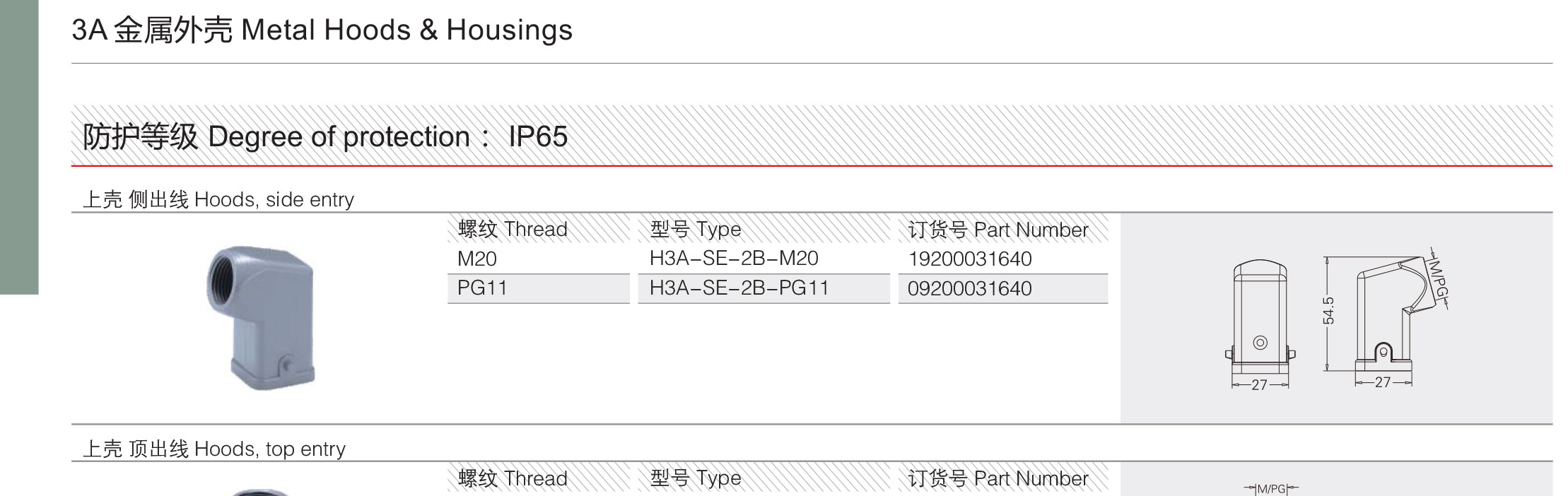This screenshot has width=1568, height=496.
Task: Click the Hoods, top entry section heading
Action: [214, 449]
